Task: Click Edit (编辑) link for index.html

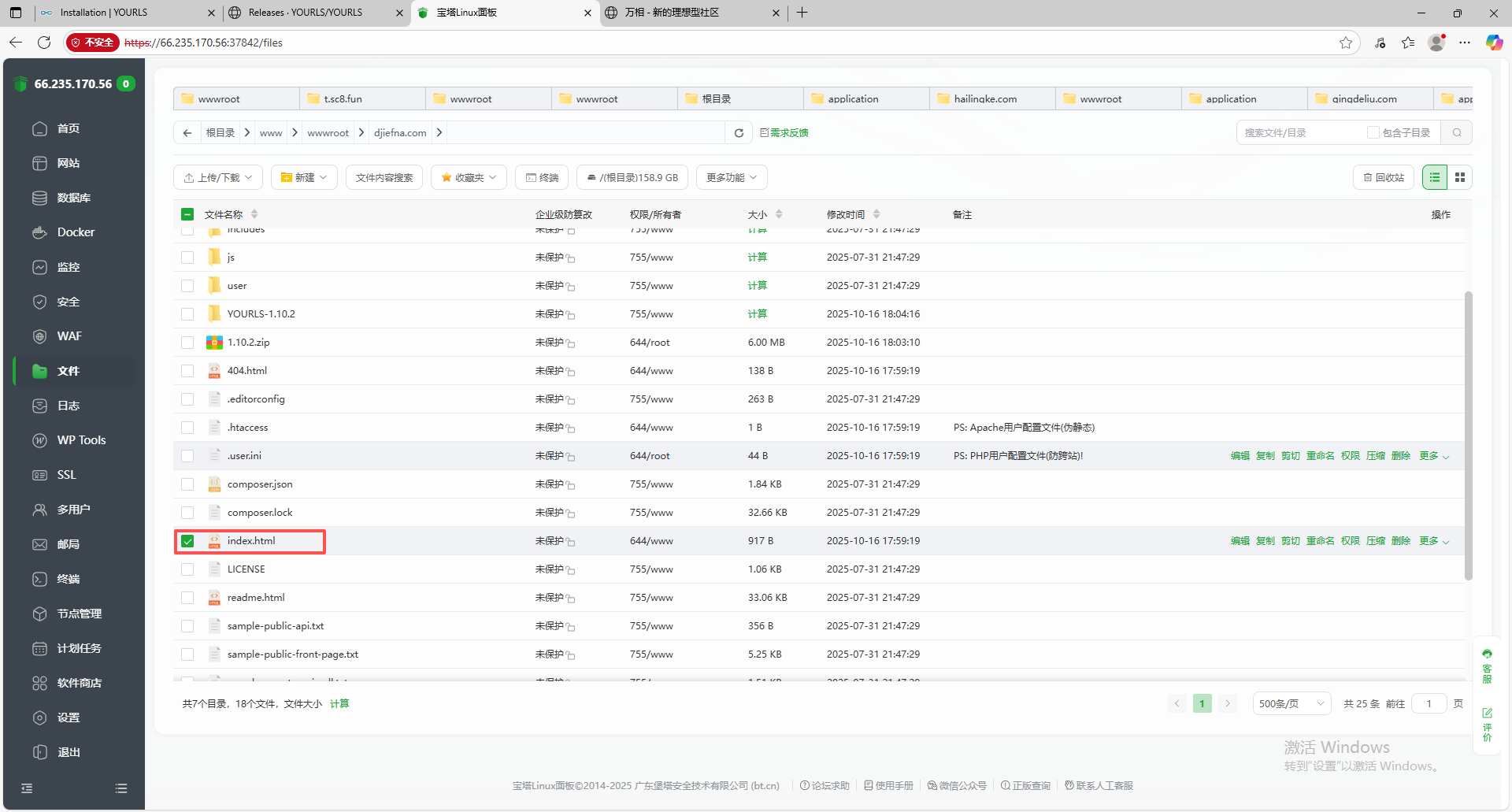Action: tap(1240, 541)
